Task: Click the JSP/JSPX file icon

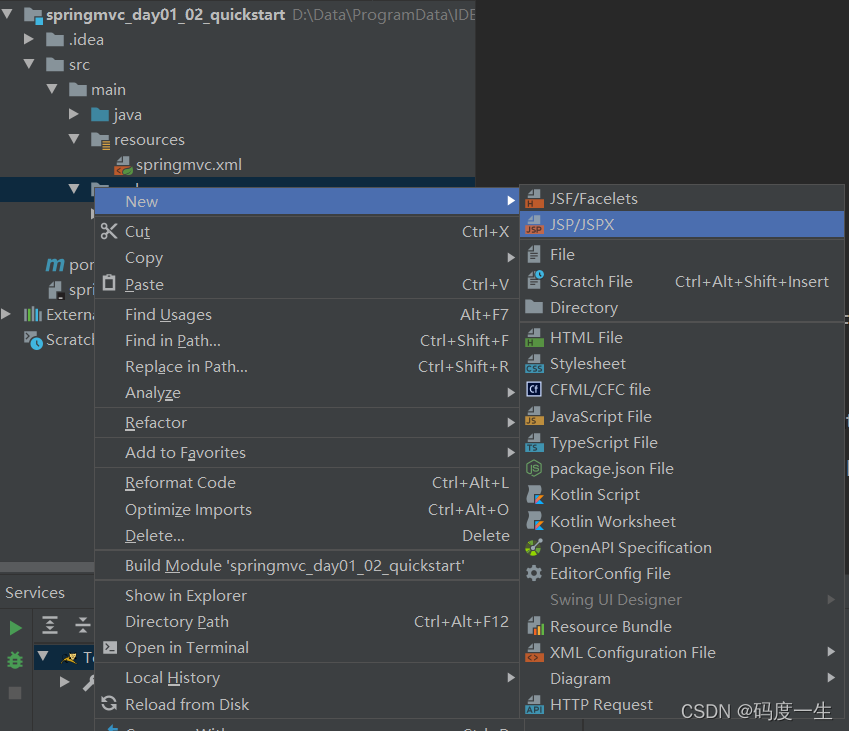Action: click(534, 225)
